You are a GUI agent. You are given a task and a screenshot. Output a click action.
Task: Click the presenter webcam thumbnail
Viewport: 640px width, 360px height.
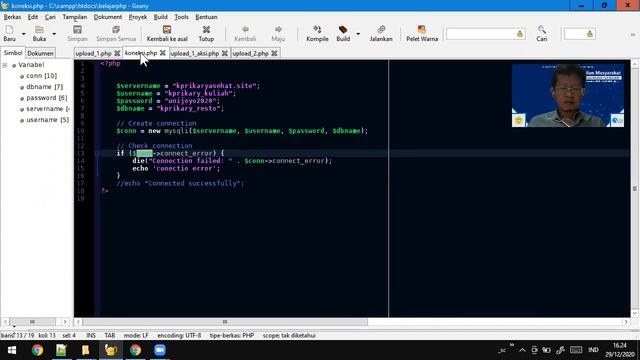(568, 96)
